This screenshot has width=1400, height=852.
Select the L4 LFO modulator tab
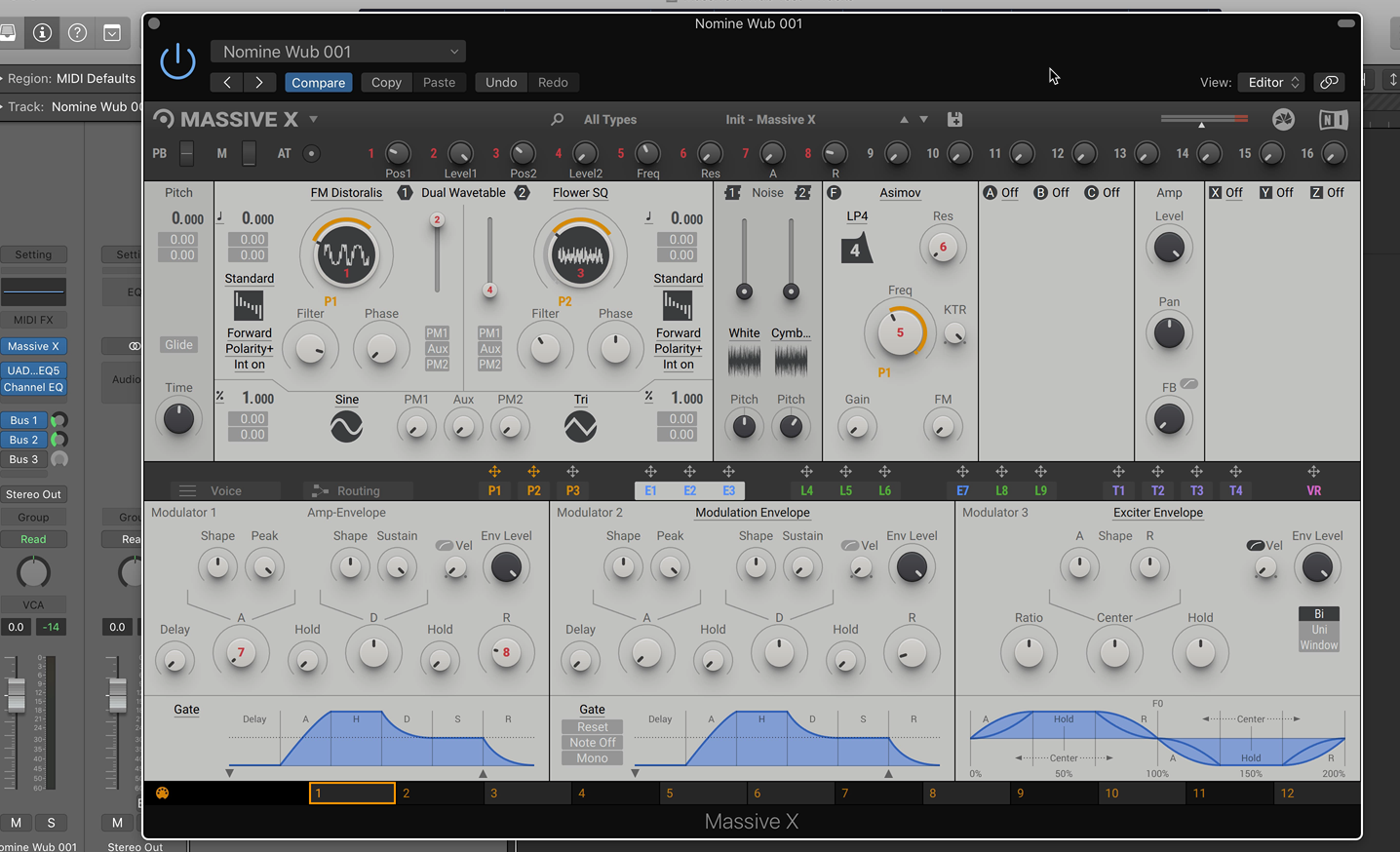point(806,491)
